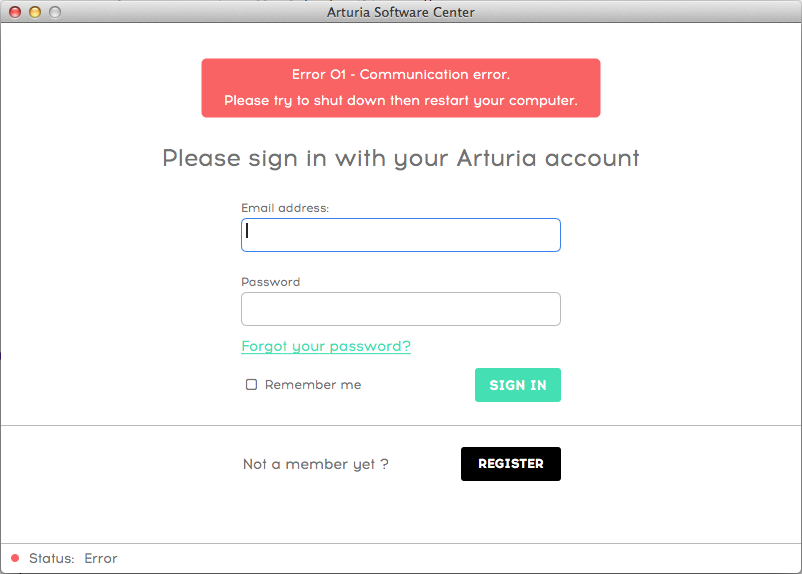
Task: Close the Arturia Software Center window
Action: [x=15, y=12]
